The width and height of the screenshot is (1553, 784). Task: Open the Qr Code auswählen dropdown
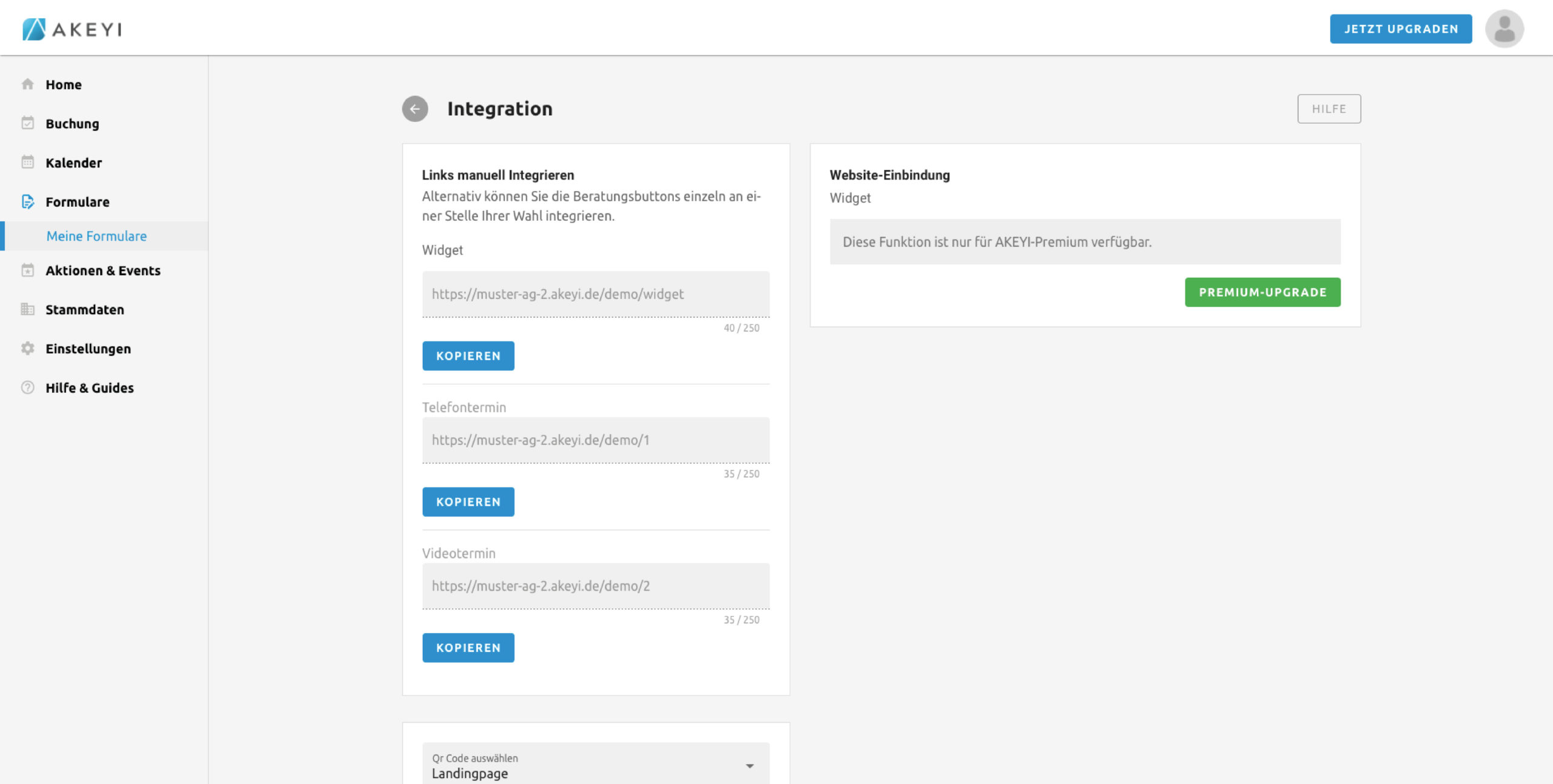[x=595, y=766]
